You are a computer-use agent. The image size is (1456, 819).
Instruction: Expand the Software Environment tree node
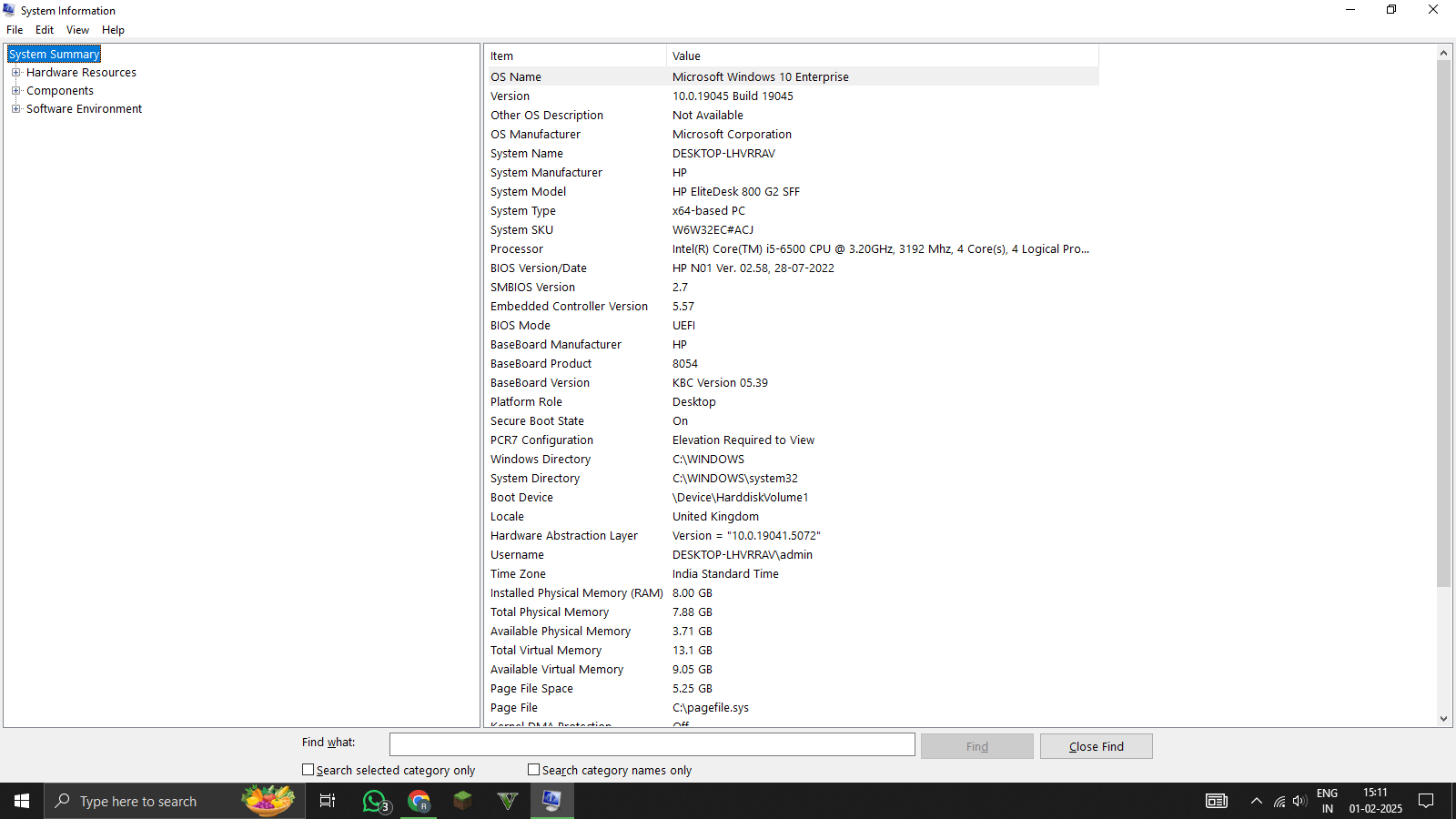tap(15, 109)
